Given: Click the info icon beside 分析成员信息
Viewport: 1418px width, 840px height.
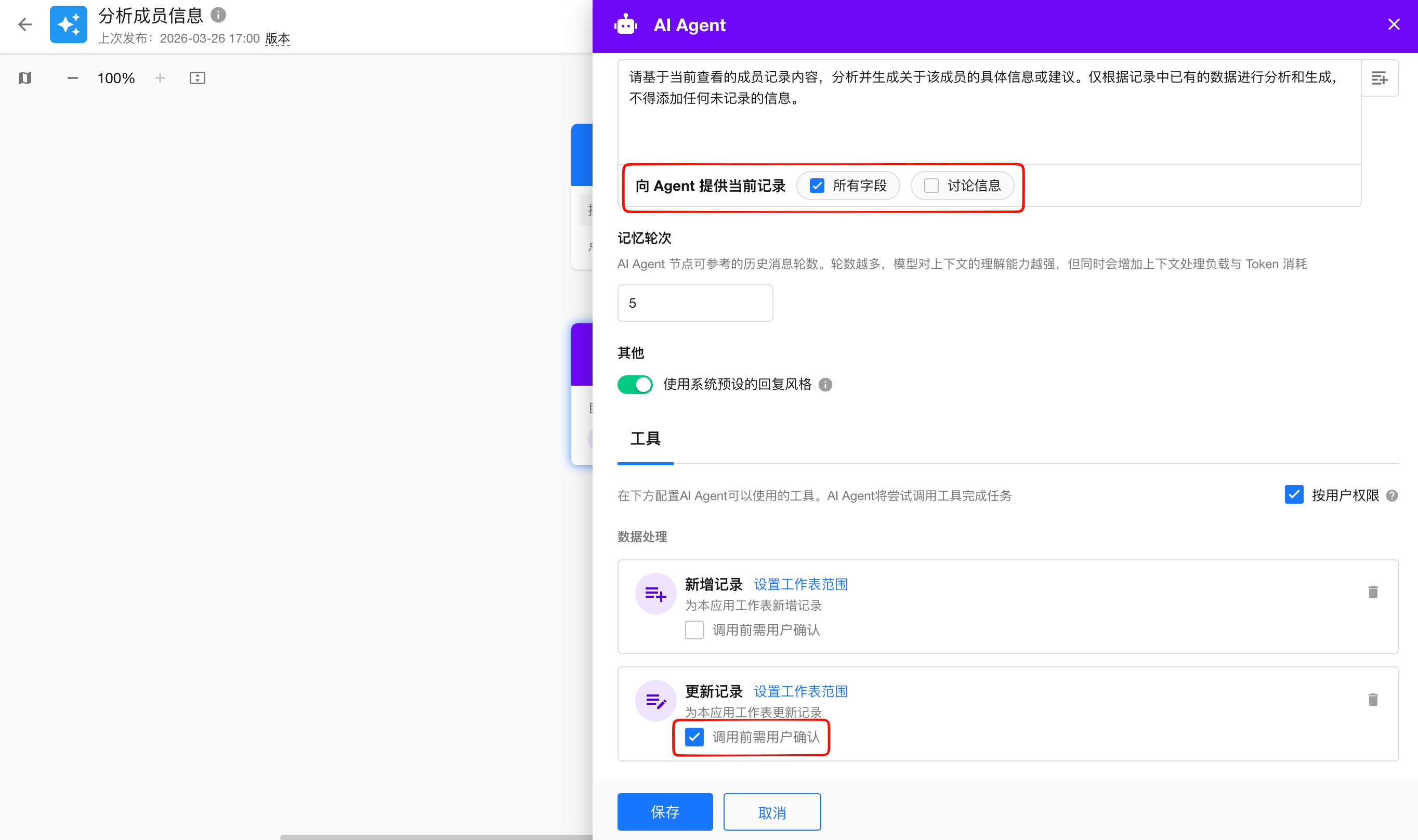Looking at the screenshot, I should pyautogui.click(x=218, y=15).
